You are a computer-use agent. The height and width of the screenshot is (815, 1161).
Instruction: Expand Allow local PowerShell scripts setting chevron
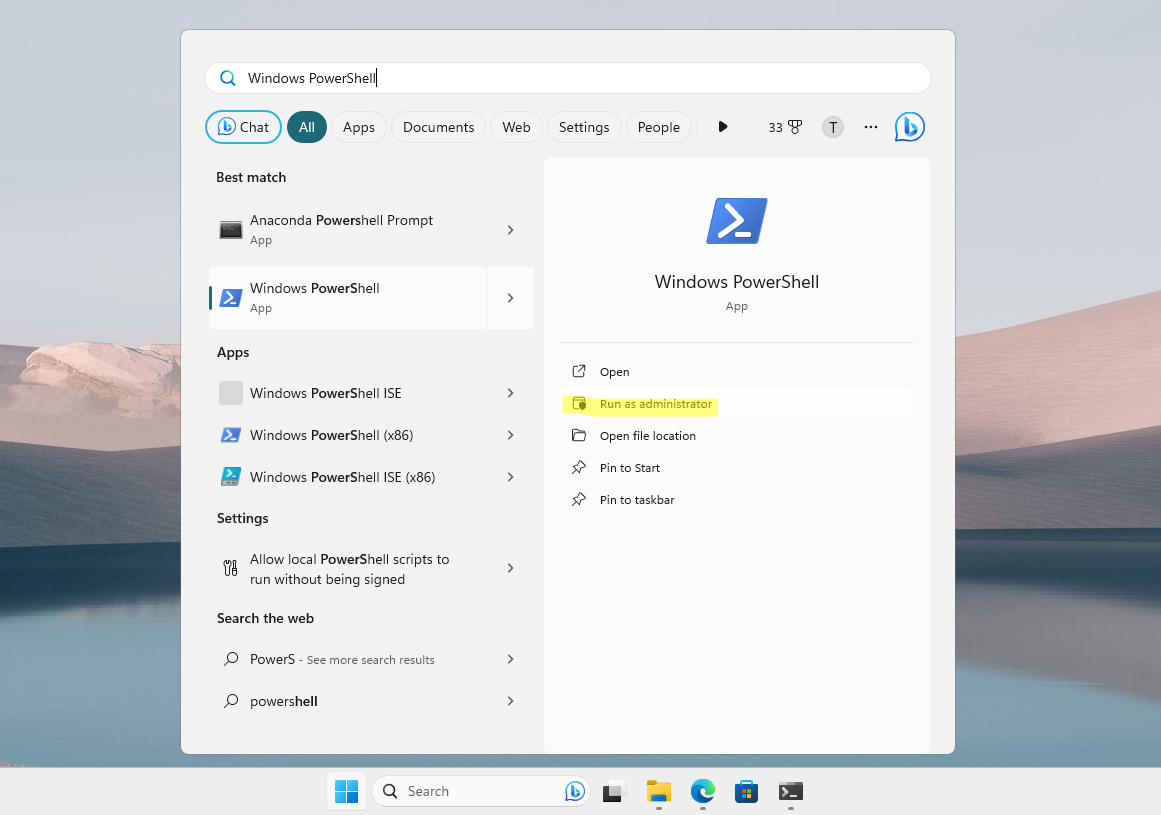pyautogui.click(x=510, y=568)
